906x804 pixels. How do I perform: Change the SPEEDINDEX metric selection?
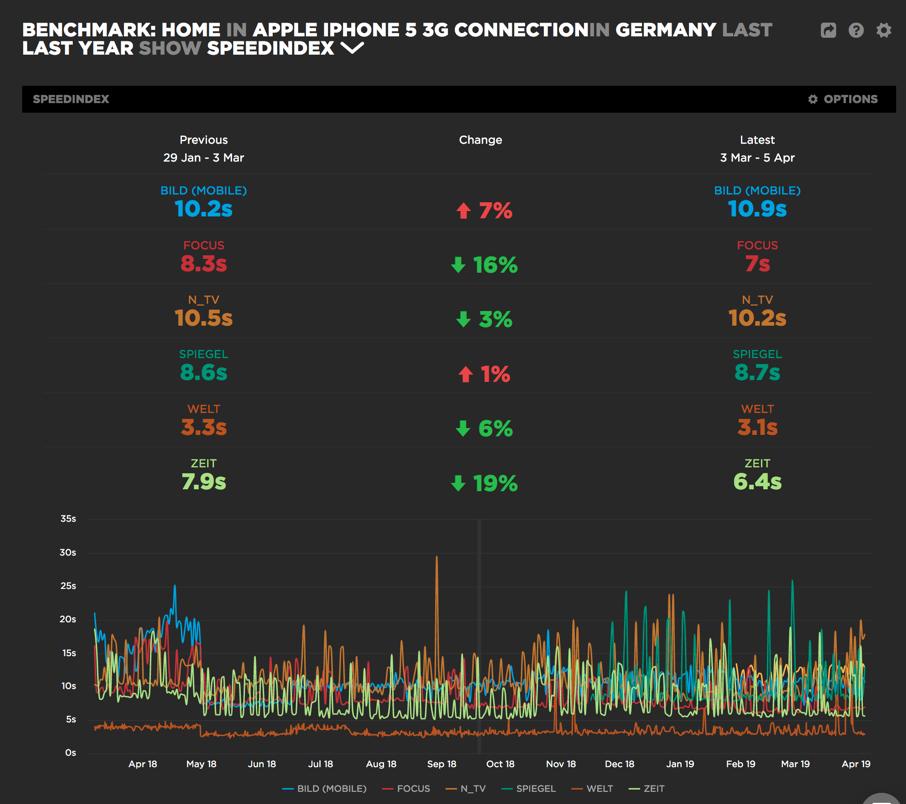270,48
